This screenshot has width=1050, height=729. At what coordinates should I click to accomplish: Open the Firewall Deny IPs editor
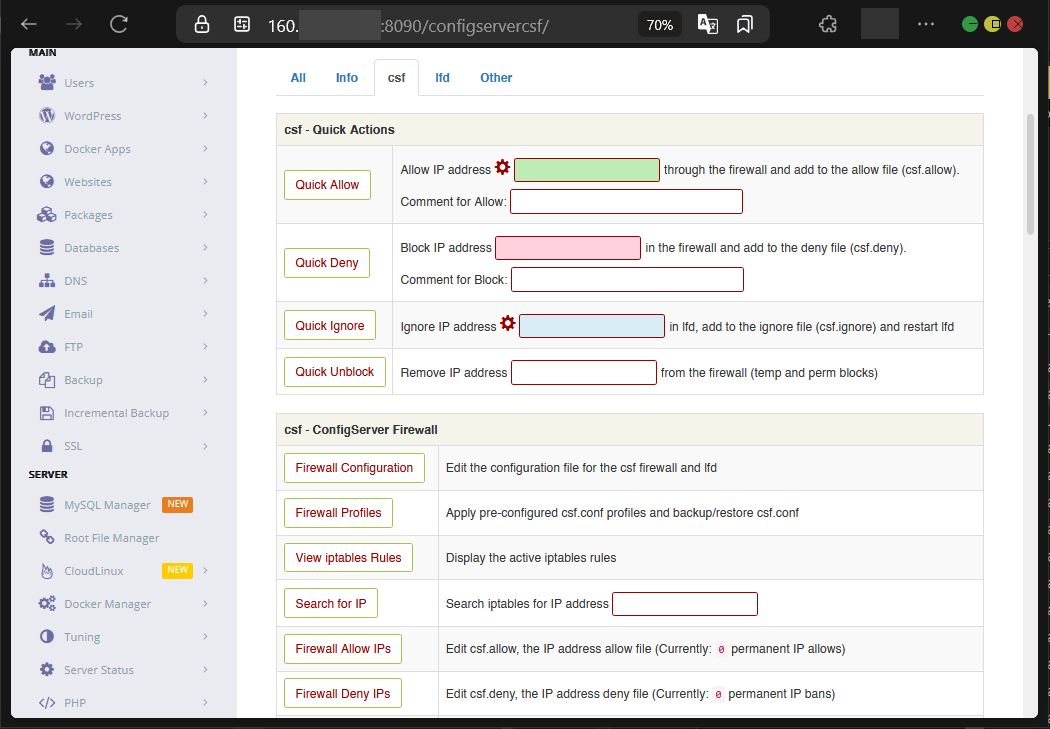(x=343, y=694)
